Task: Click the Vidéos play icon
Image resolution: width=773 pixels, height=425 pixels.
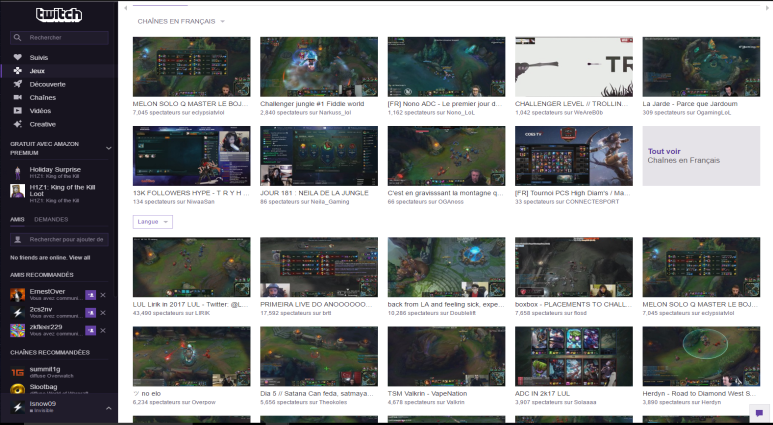Action: [x=17, y=110]
